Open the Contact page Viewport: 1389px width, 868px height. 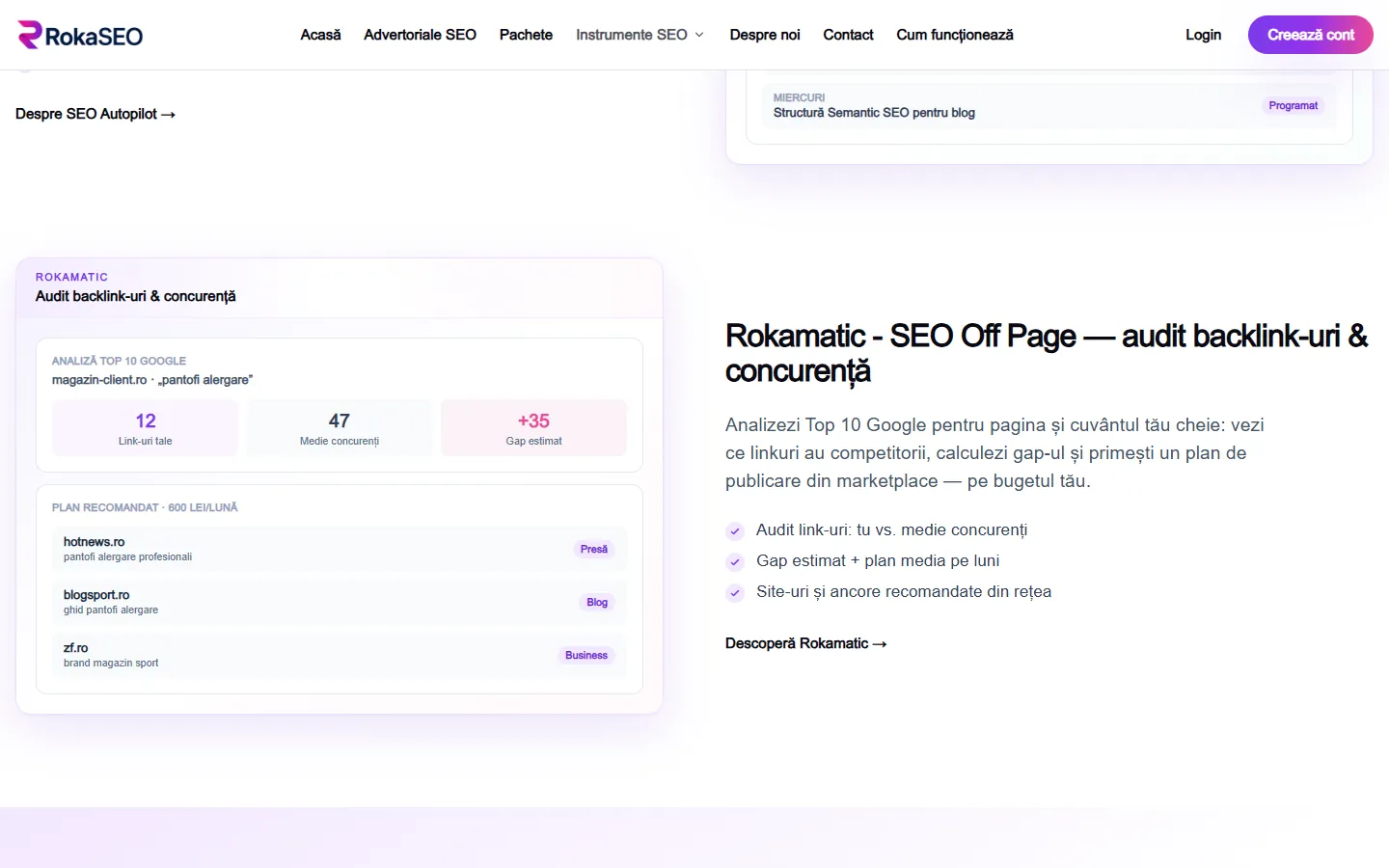coord(848,35)
